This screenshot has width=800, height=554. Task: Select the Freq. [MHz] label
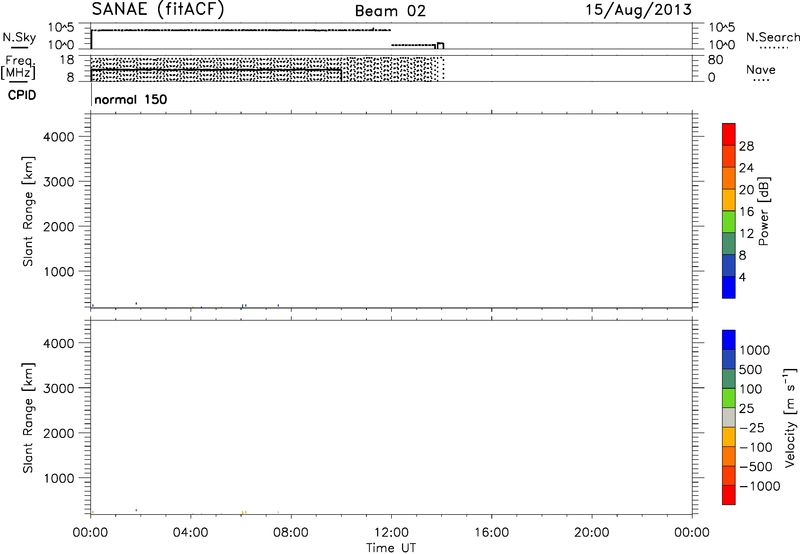pos(19,67)
